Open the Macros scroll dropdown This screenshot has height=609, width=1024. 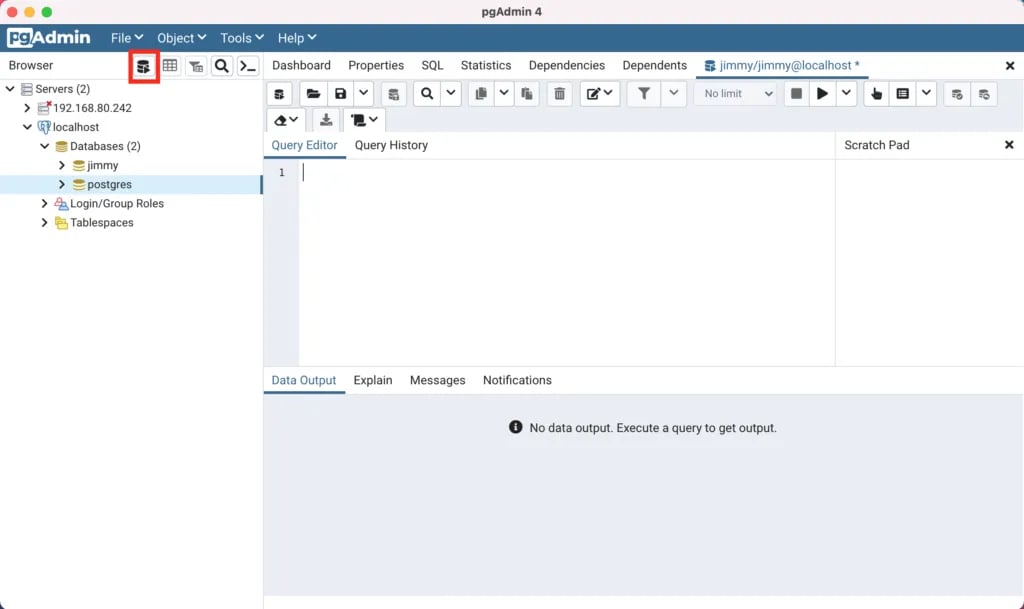[364, 120]
